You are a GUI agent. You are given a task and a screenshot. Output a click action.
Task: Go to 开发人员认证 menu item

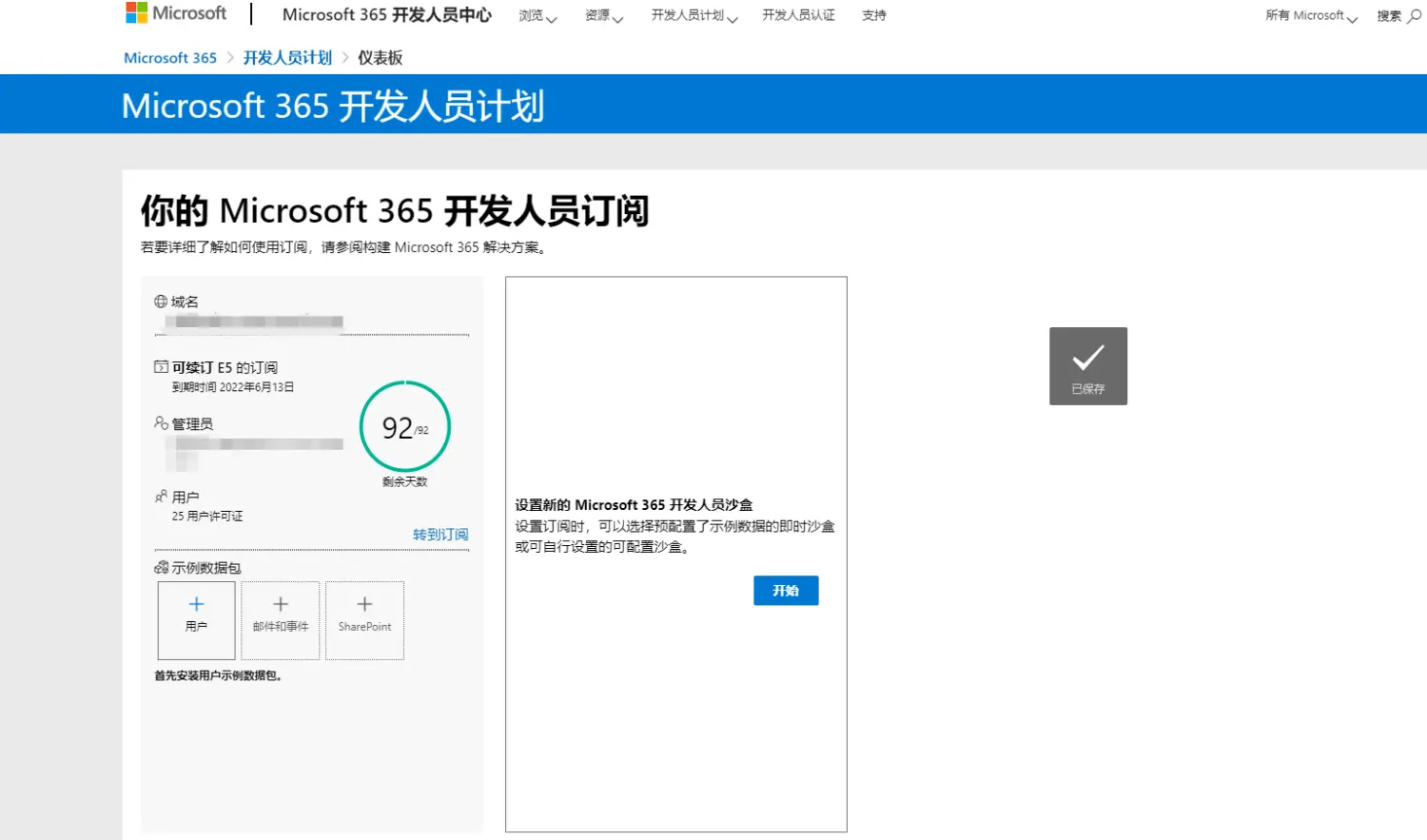(x=798, y=15)
